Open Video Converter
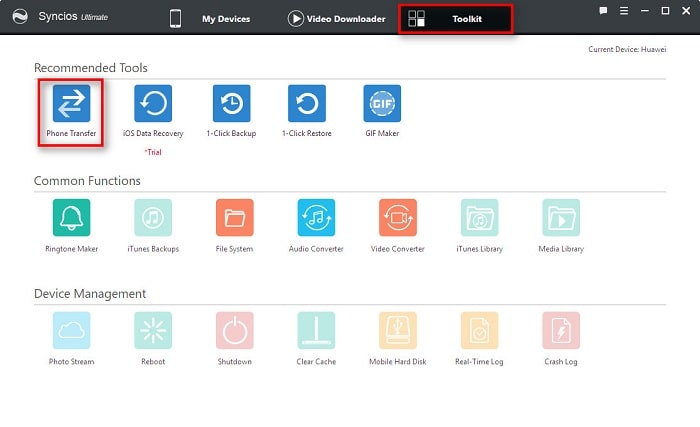The image size is (700, 427). (x=398, y=218)
